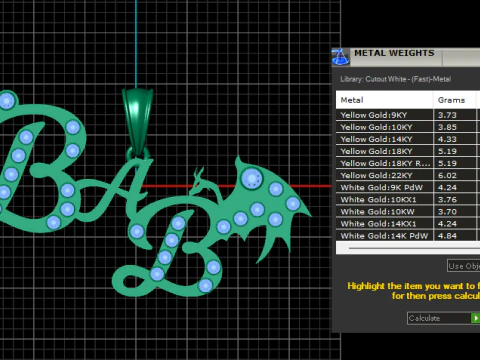Select the White Gold:10KX1 row
The image size is (480, 360).
(408, 200)
